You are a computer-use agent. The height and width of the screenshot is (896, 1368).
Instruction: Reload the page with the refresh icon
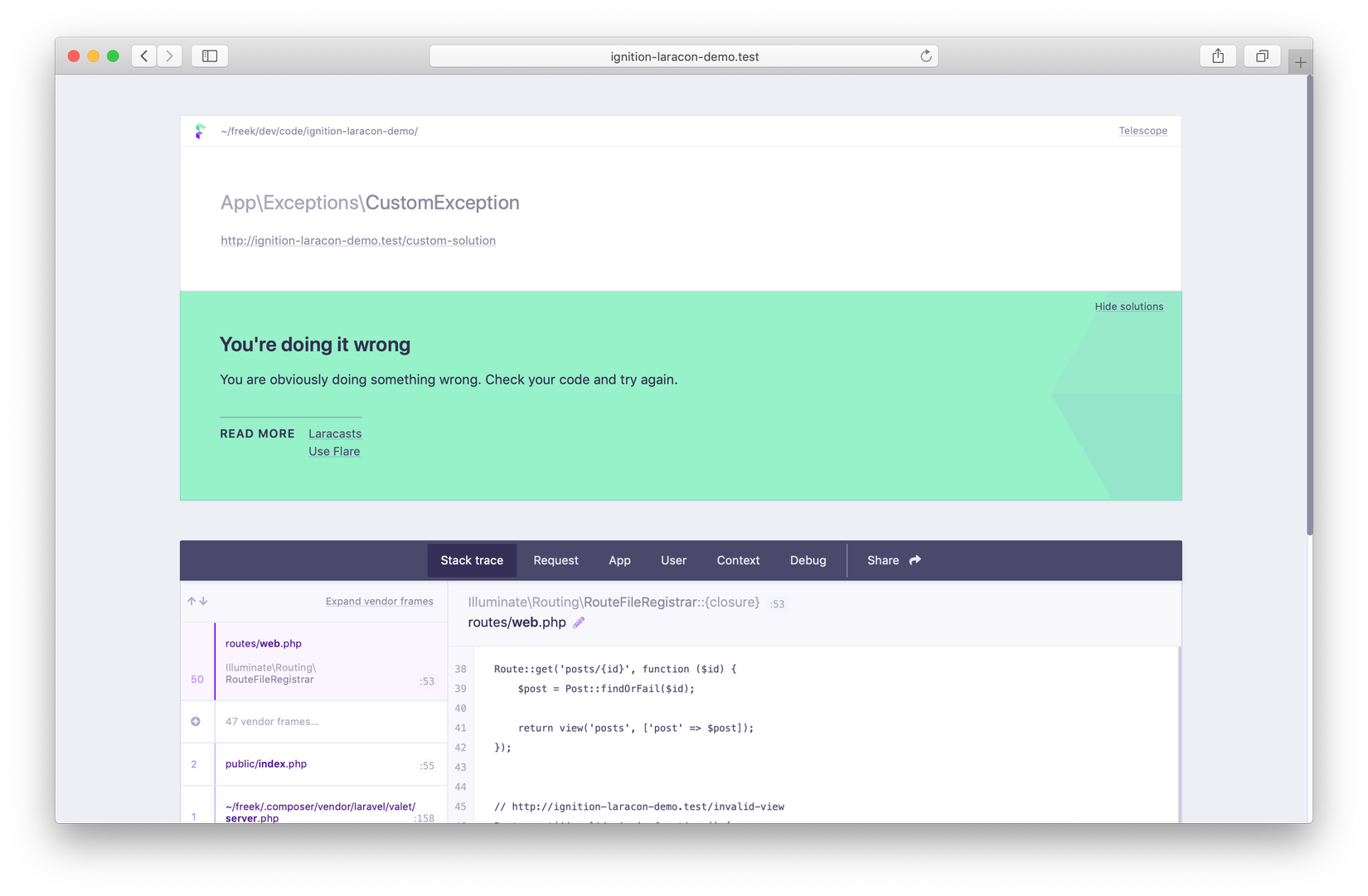click(925, 56)
